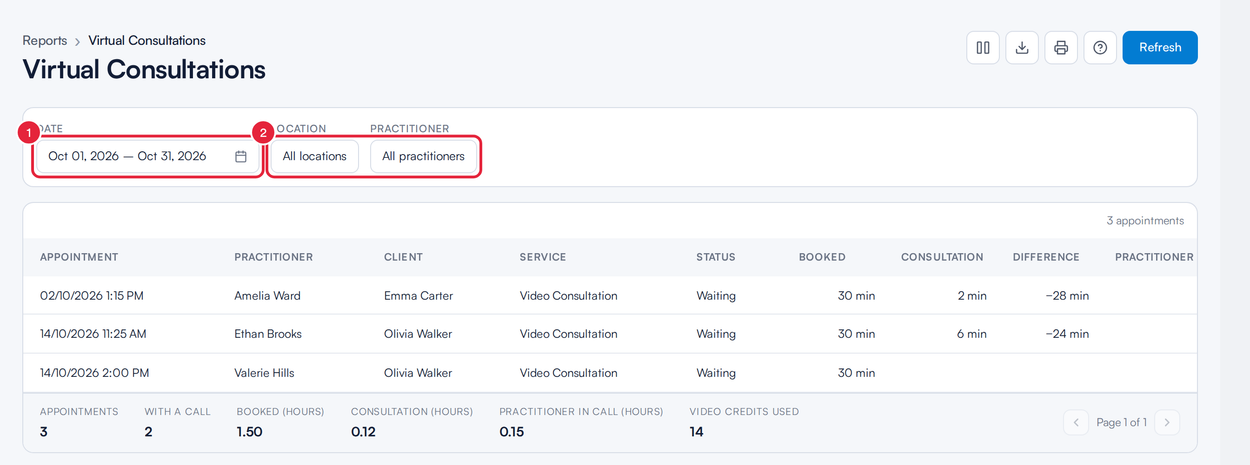Click the Status column header
The width and height of the screenshot is (1250, 465).
(x=716, y=257)
